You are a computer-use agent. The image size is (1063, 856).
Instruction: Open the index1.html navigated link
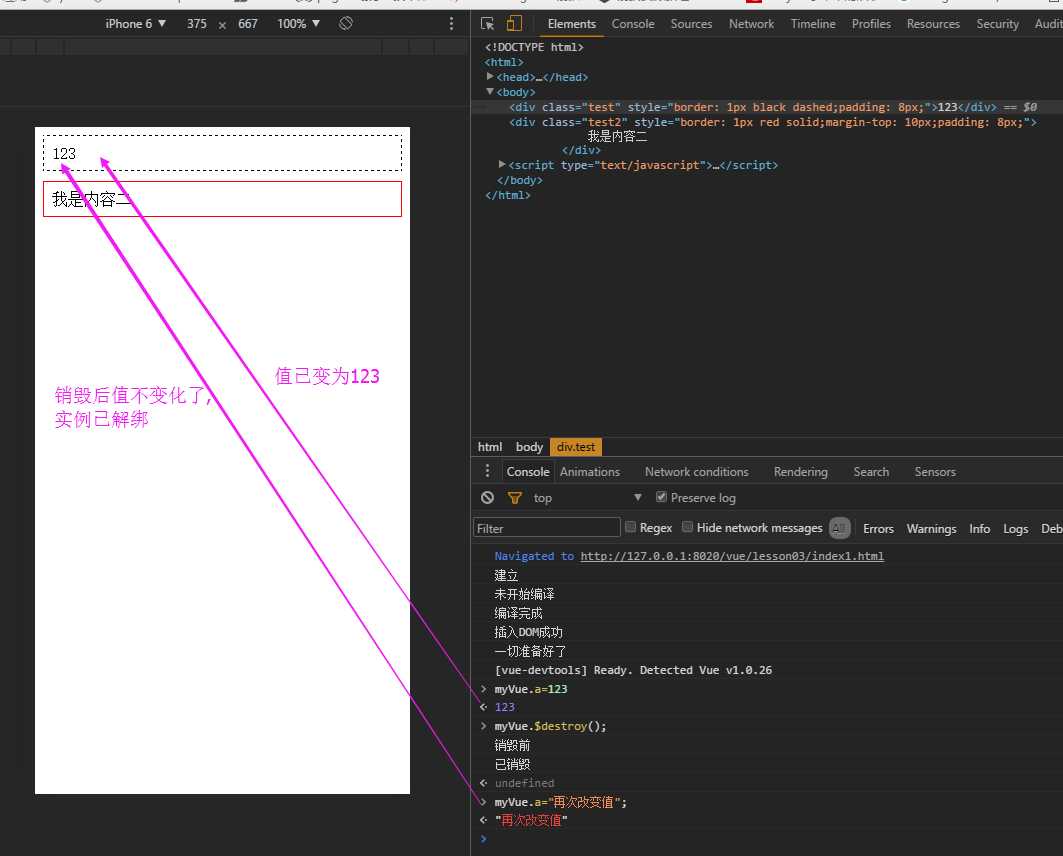click(x=732, y=556)
